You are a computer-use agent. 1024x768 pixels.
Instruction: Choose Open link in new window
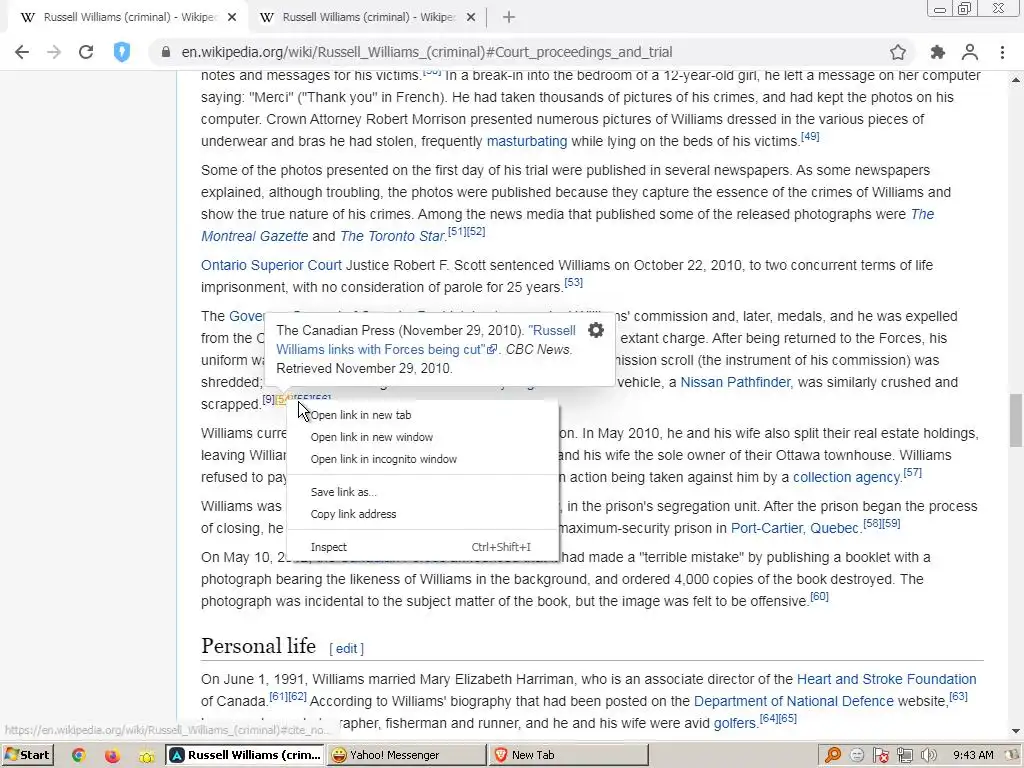pos(423,438)
